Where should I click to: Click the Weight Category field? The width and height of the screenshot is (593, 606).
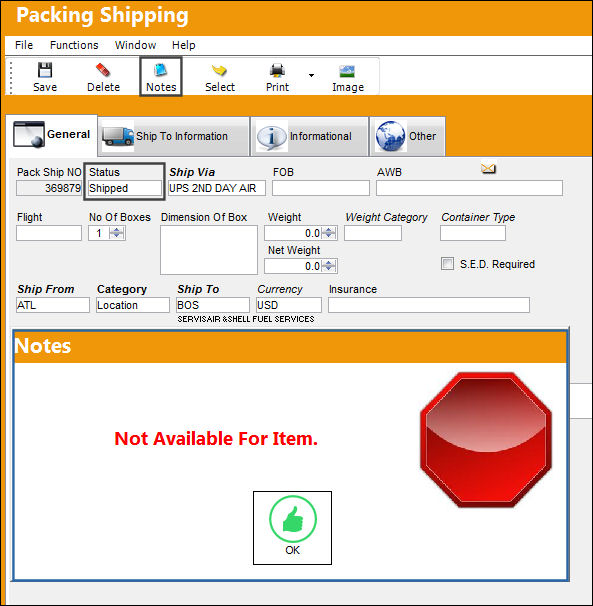click(373, 233)
